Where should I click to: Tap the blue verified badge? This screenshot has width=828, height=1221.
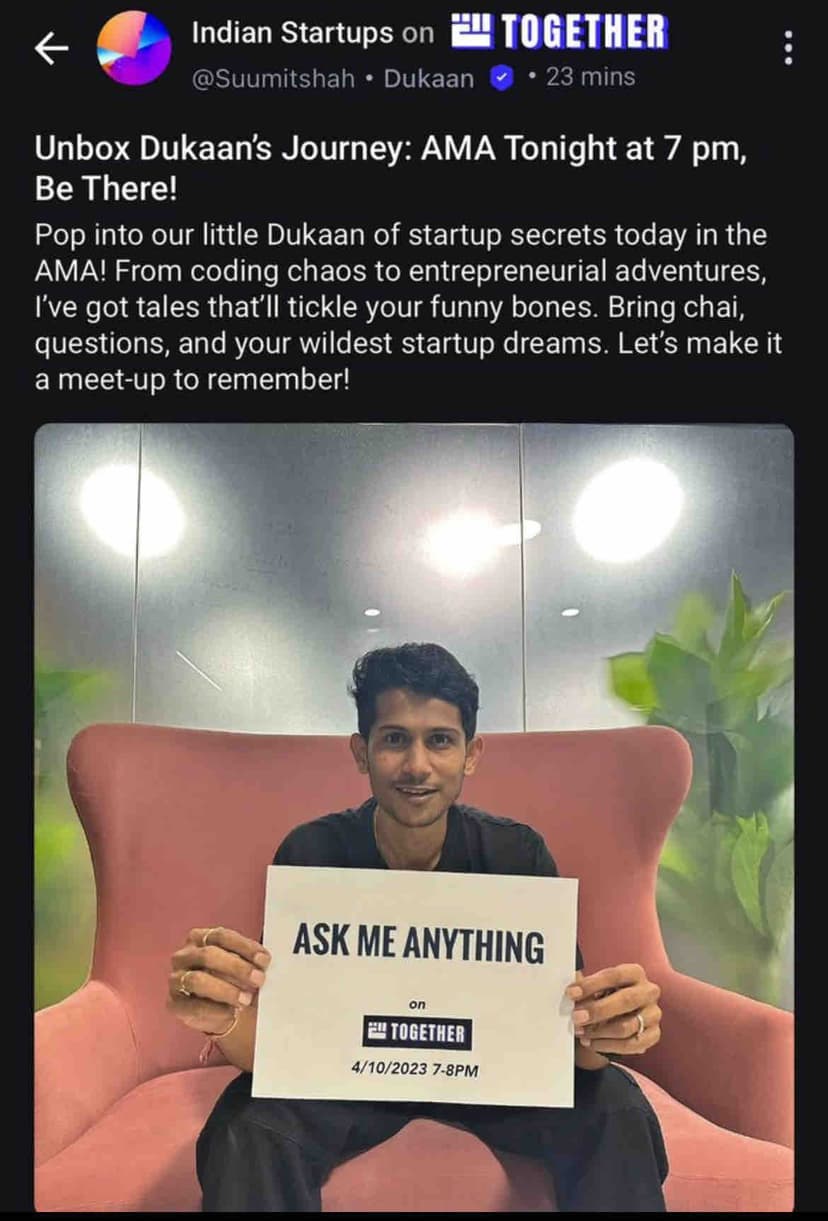(502, 78)
